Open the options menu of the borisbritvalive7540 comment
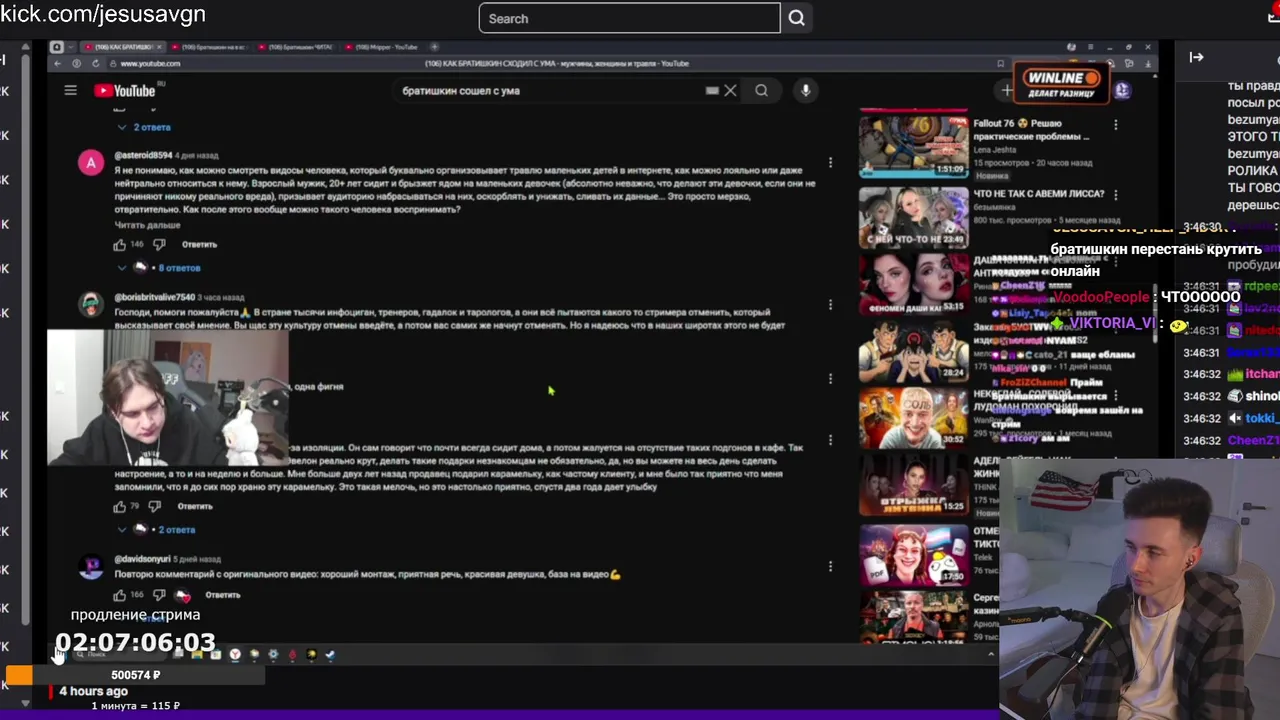This screenshot has width=1280, height=720. (x=830, y=304)
